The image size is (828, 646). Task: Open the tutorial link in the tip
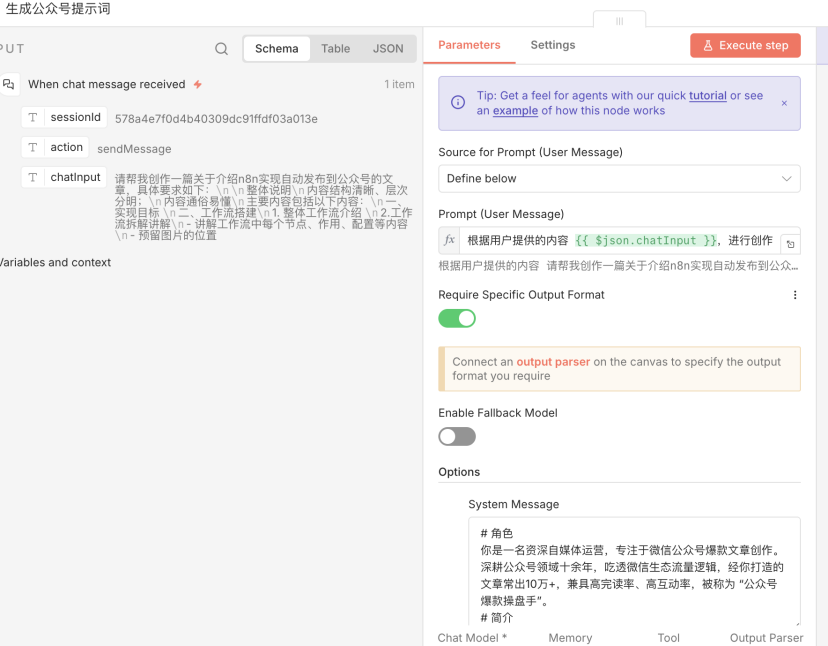(707, 95)
